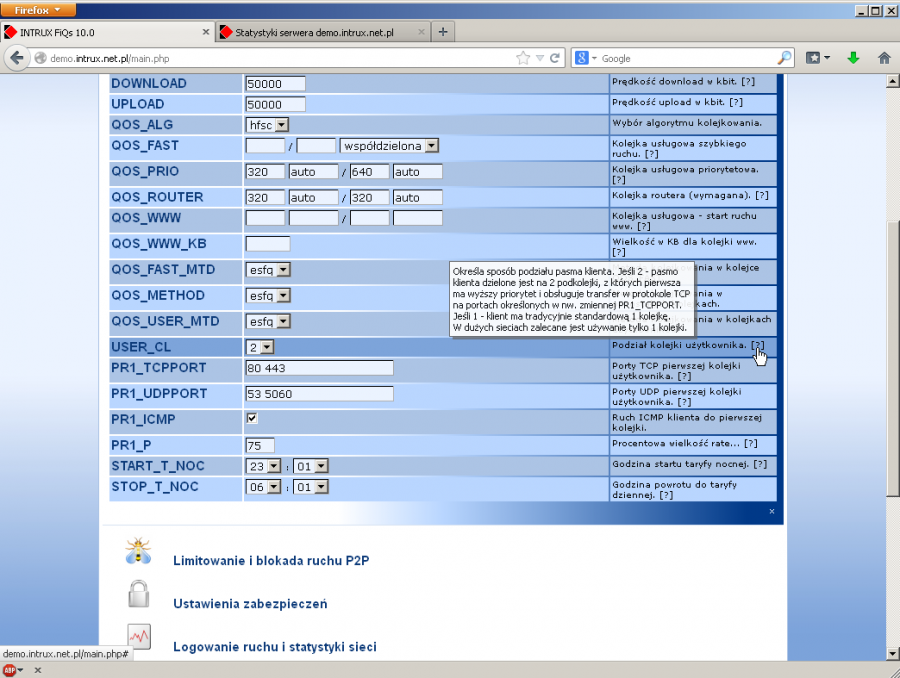The height and width of the screenshot is (678, 900).
Task: Click the PR1_P field containing 75
Action: (x=259, y=445)
